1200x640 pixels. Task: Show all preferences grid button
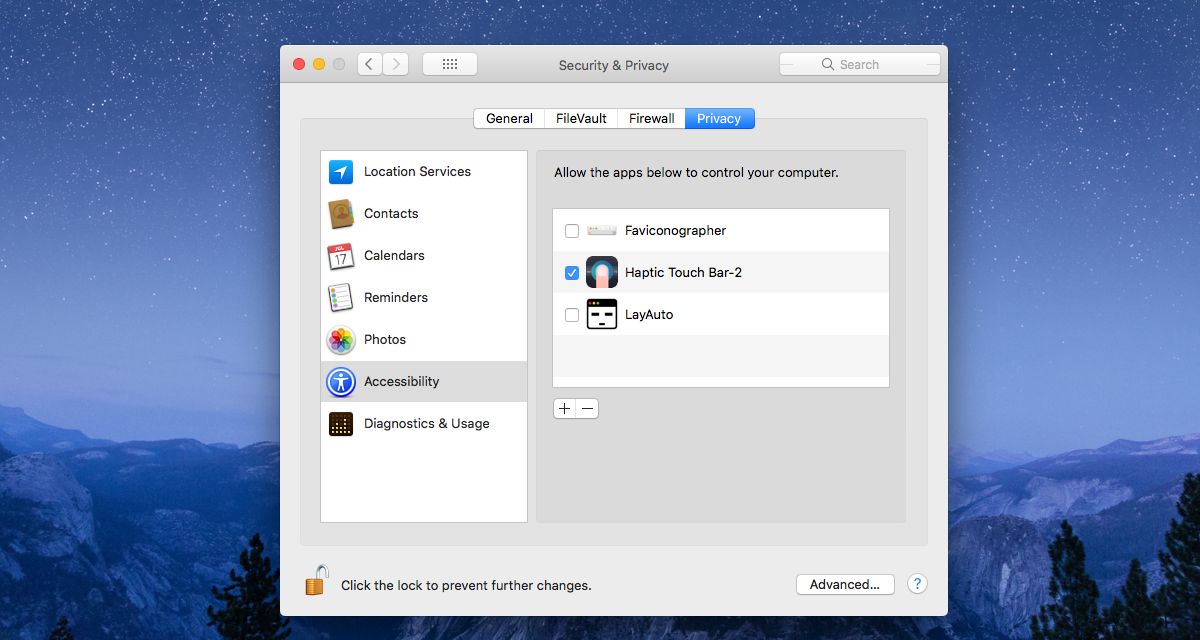(450, 64)
